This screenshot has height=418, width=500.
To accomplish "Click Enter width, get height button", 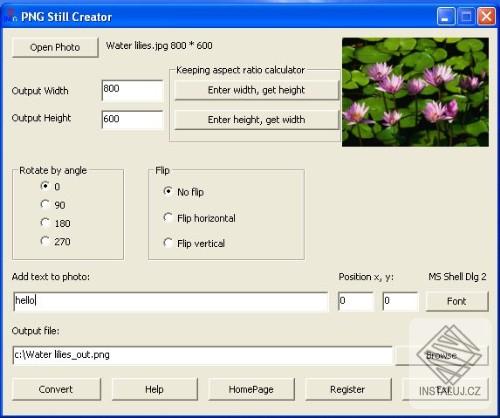I will tap(256, 90).
